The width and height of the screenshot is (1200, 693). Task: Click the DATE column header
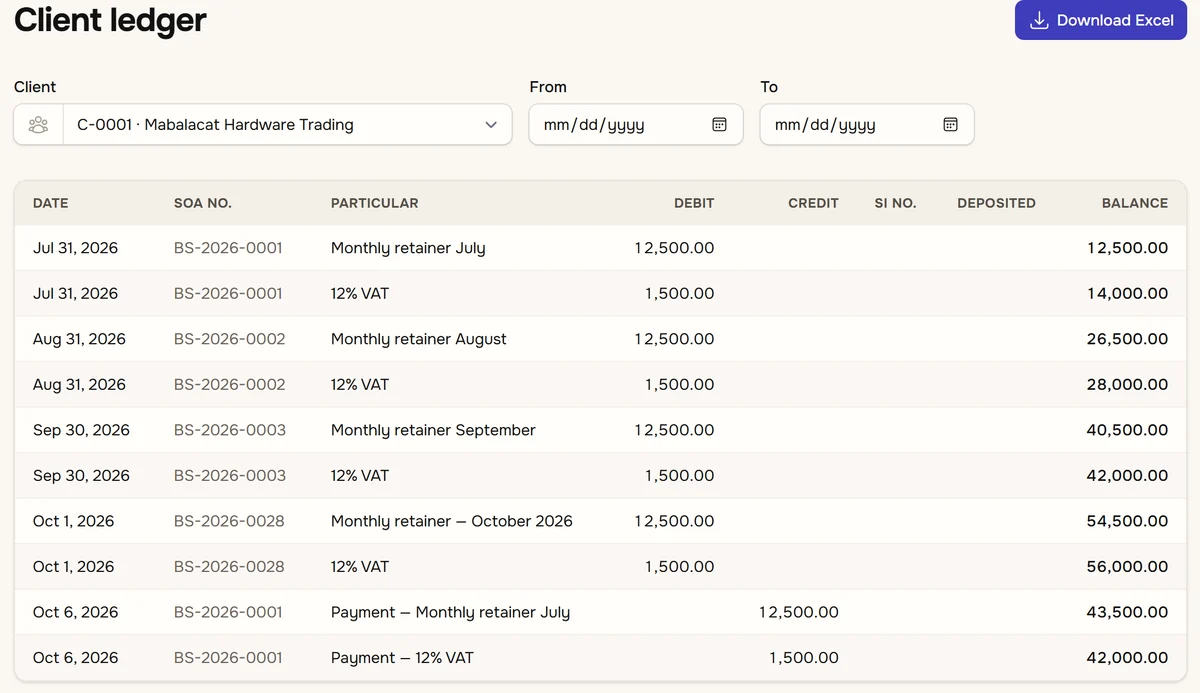pos(51,203)
